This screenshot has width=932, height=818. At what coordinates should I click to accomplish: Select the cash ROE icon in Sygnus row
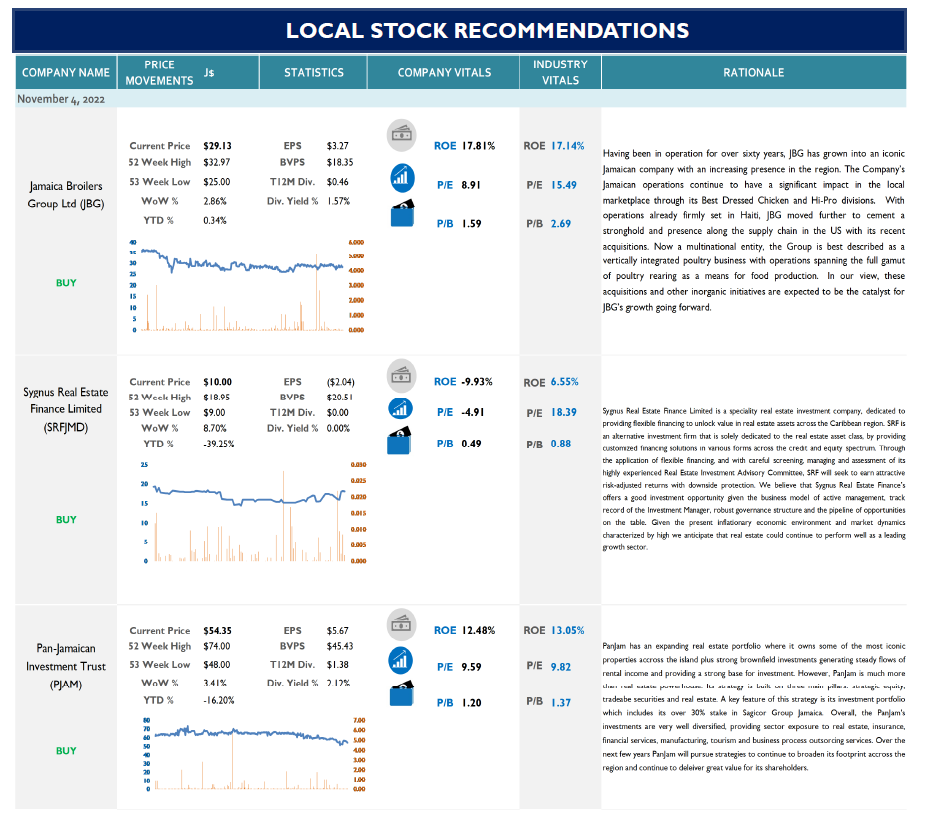pyautogui.click(x=402, y=375)
